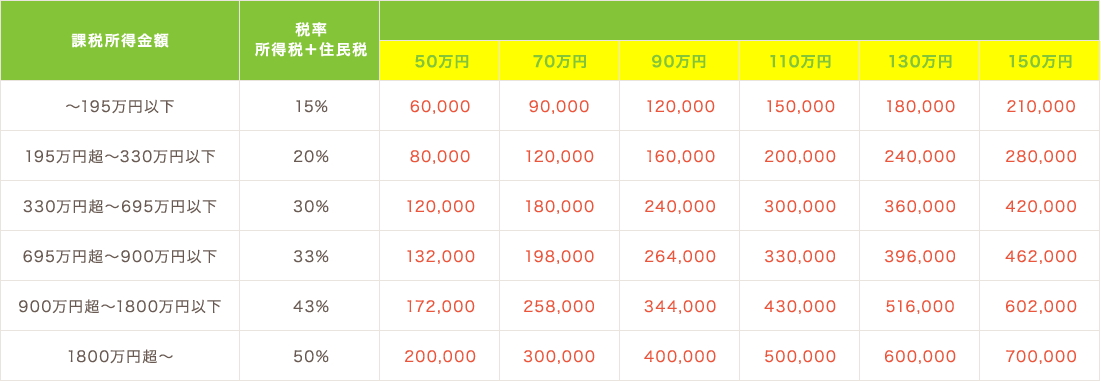Click the 264,000 value cell
Image resolution: width=1101 pixels, height=381 pixels.
tap(680, 256)
